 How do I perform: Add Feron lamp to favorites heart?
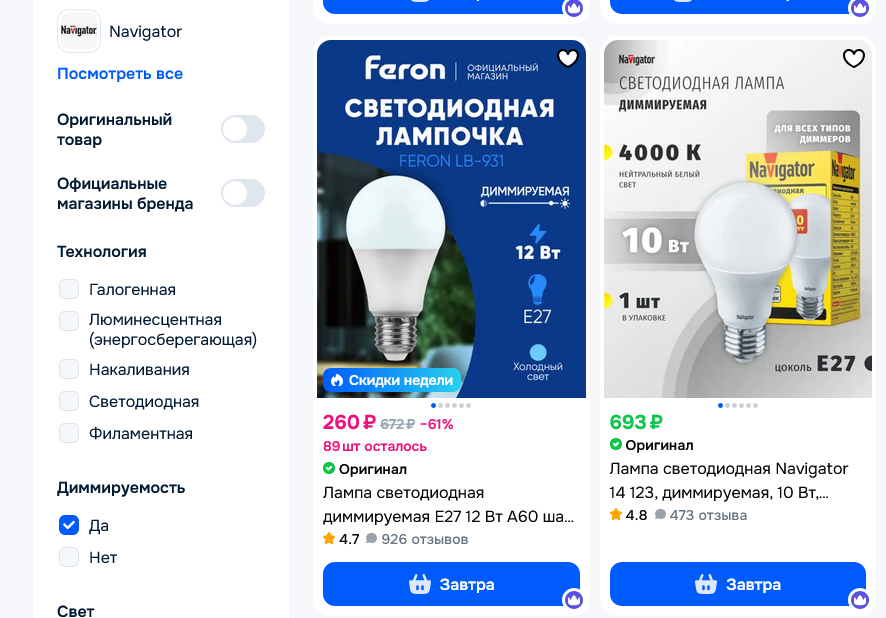point(568,58)
